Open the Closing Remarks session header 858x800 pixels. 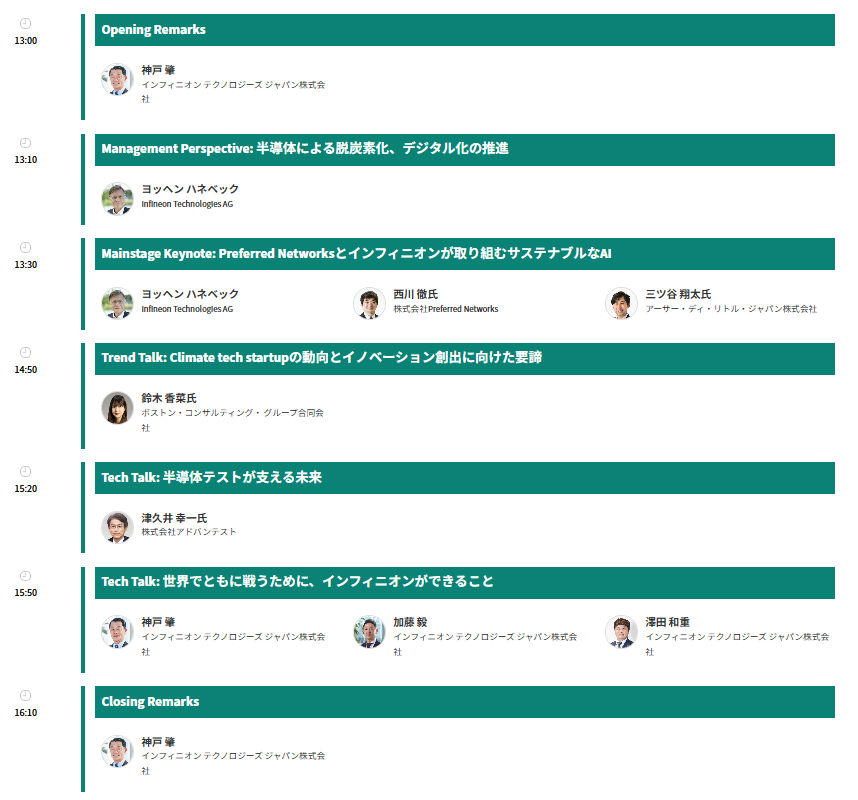[465, 702]
